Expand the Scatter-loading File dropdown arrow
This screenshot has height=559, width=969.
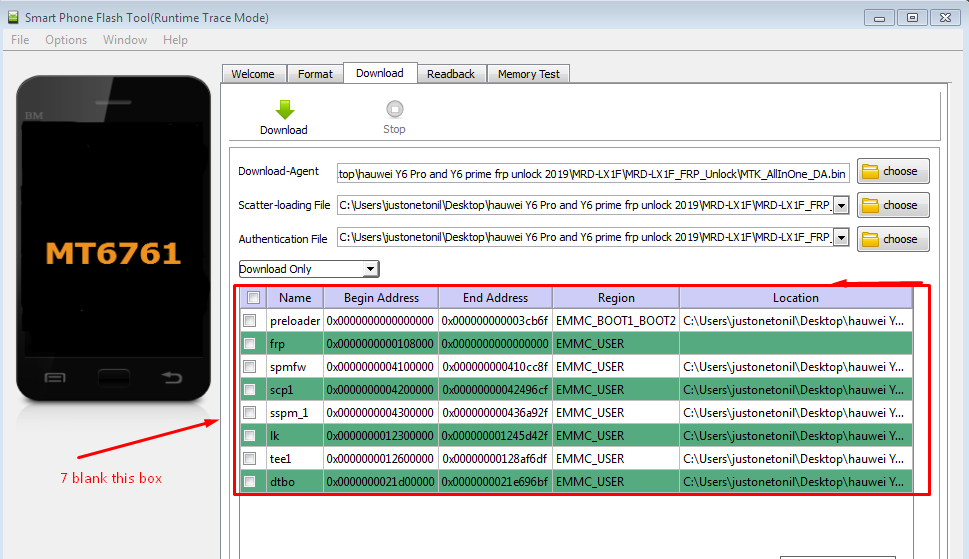click(841, 205)
